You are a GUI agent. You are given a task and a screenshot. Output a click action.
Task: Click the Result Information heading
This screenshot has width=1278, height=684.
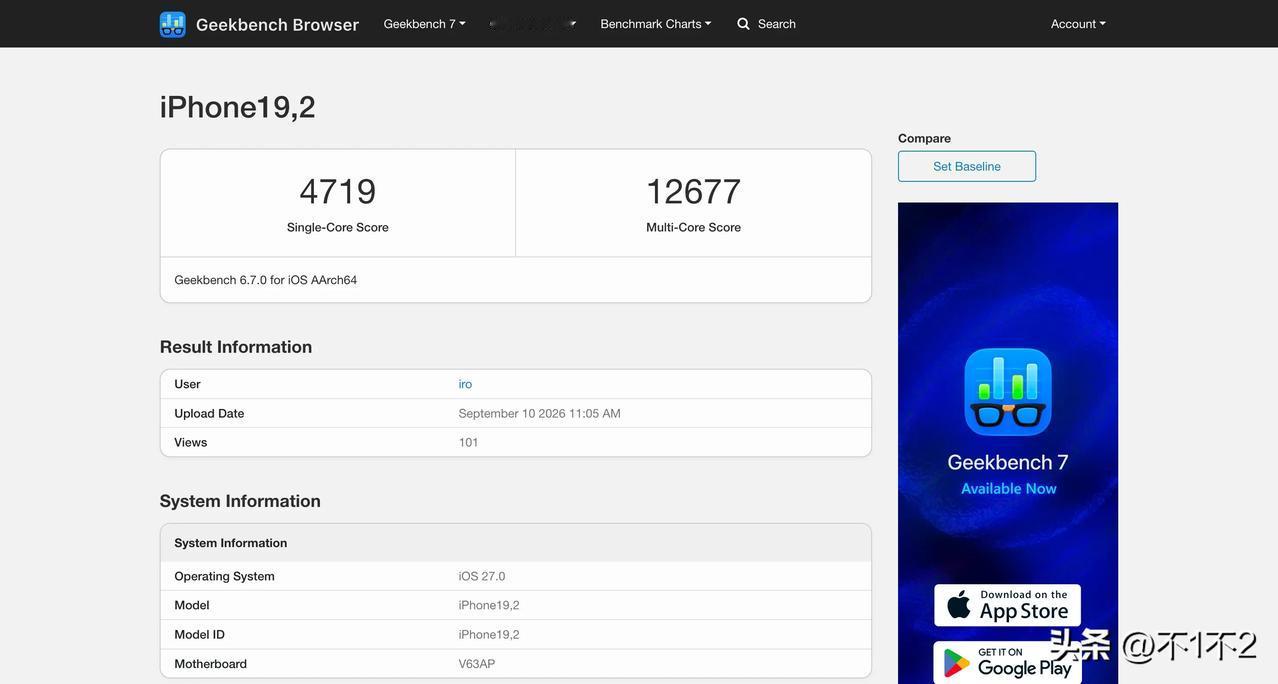pos(236,347)
